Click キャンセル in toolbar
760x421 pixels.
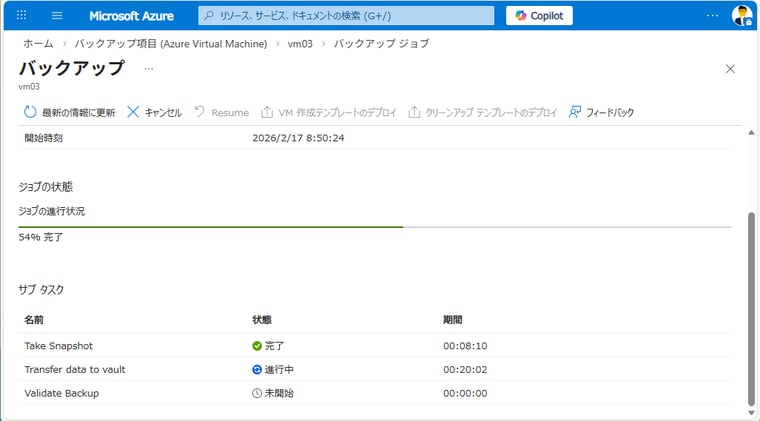point(163,112)
